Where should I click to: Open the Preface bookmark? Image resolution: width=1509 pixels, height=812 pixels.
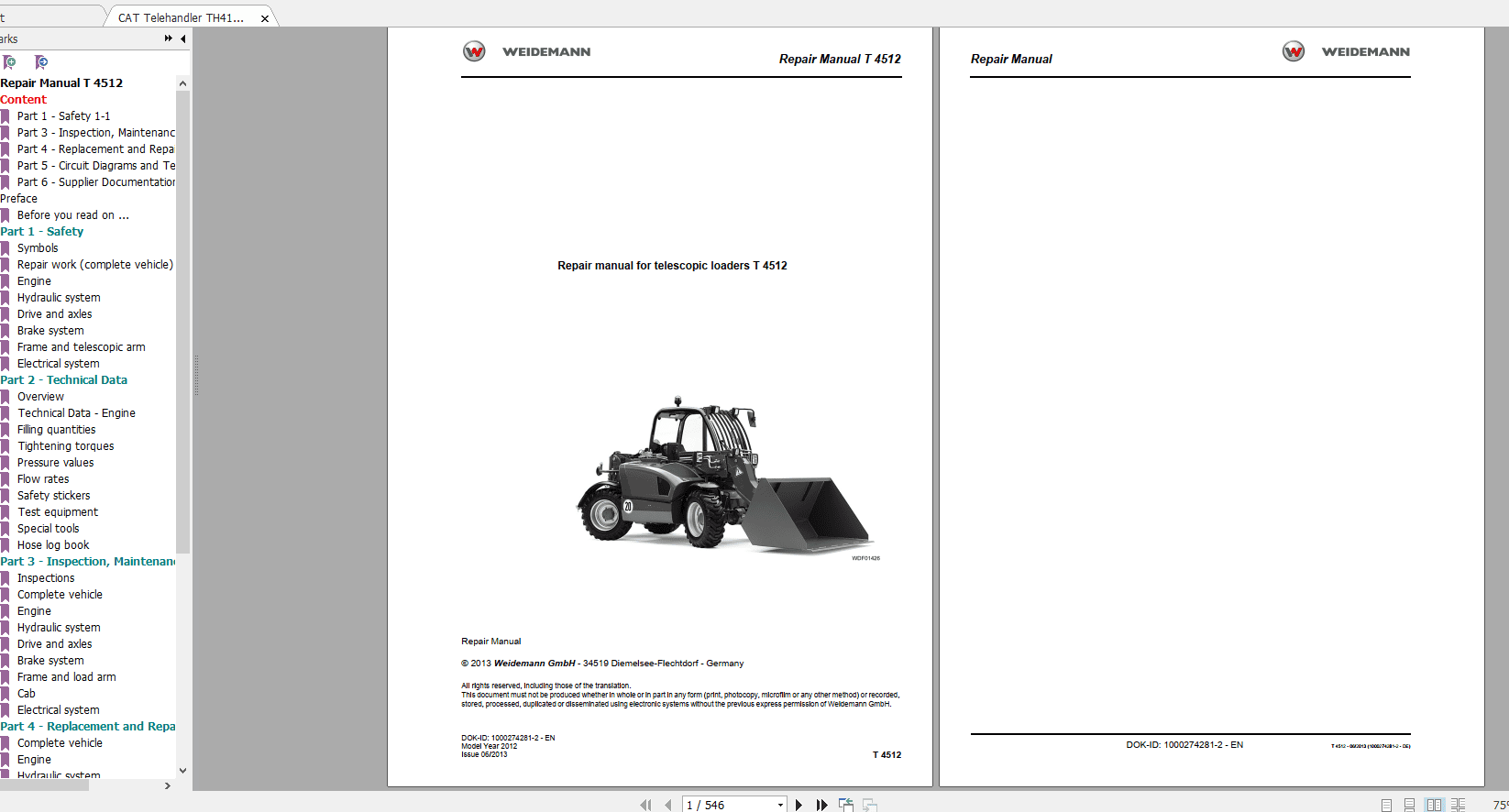(x=19, y=198)
